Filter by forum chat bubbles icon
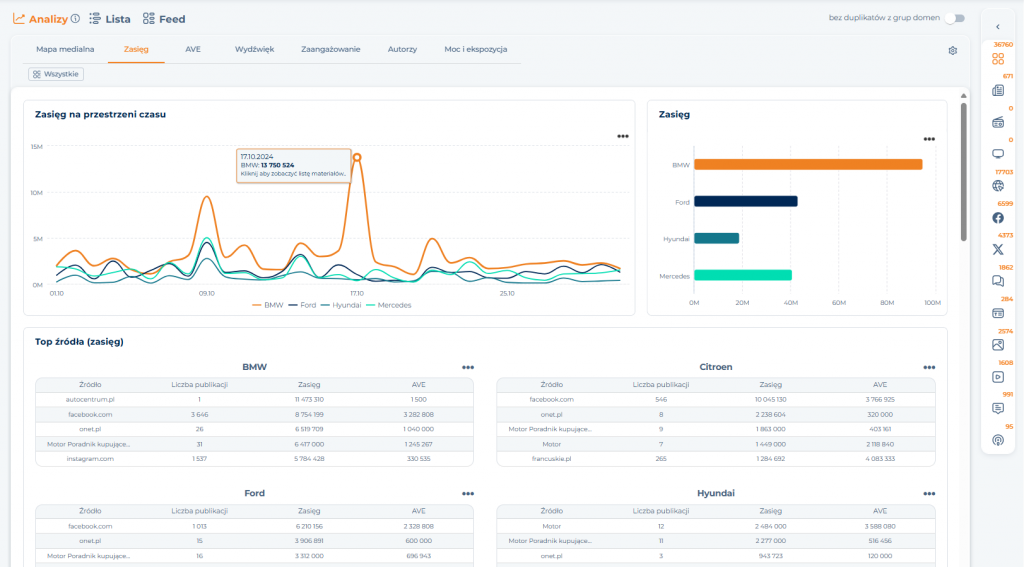 click(x=998, y=281)
